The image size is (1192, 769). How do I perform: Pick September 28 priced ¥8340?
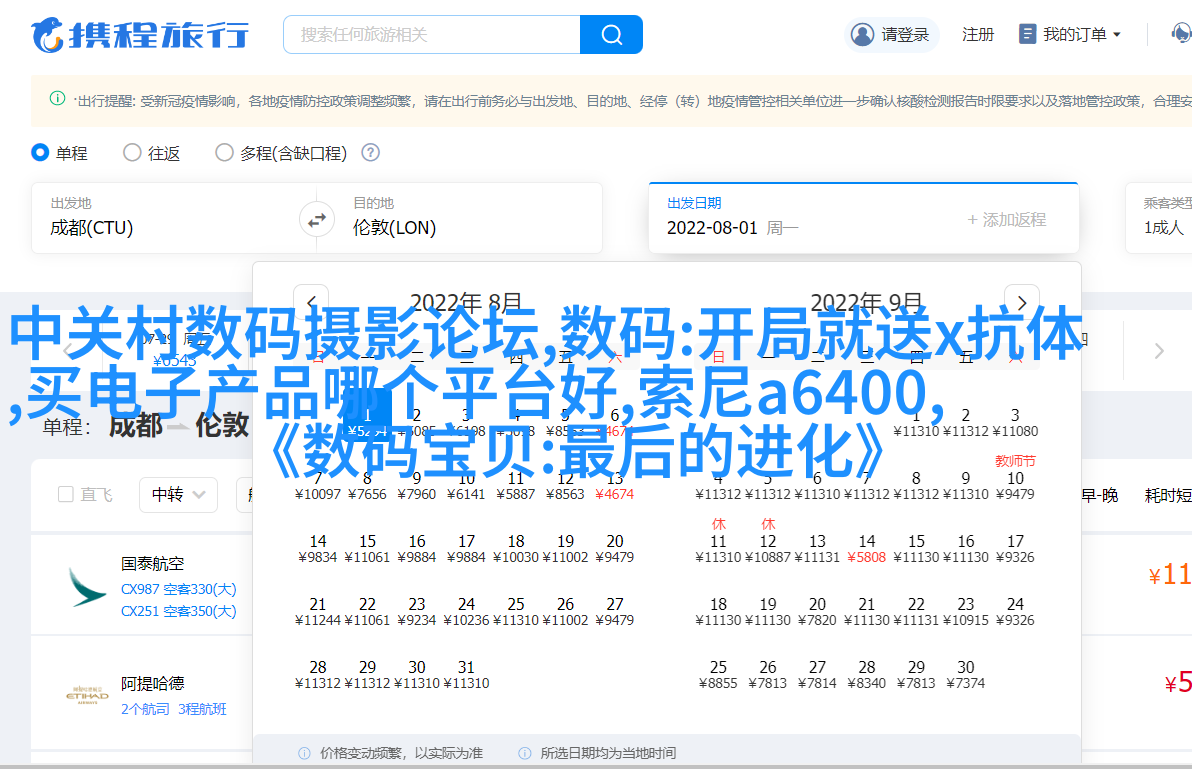[x=867, y=675]
